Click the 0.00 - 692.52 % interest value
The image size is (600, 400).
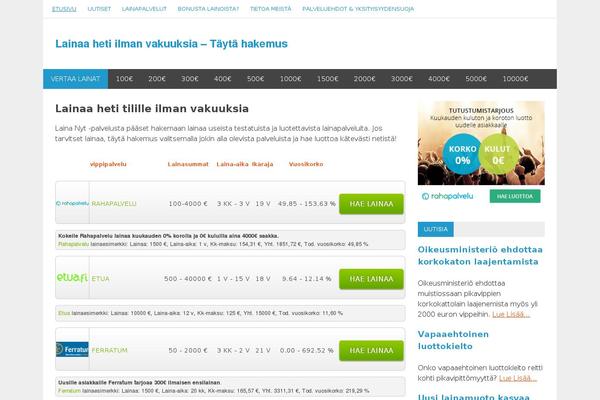pyautogui.click(x=307, y=350)
